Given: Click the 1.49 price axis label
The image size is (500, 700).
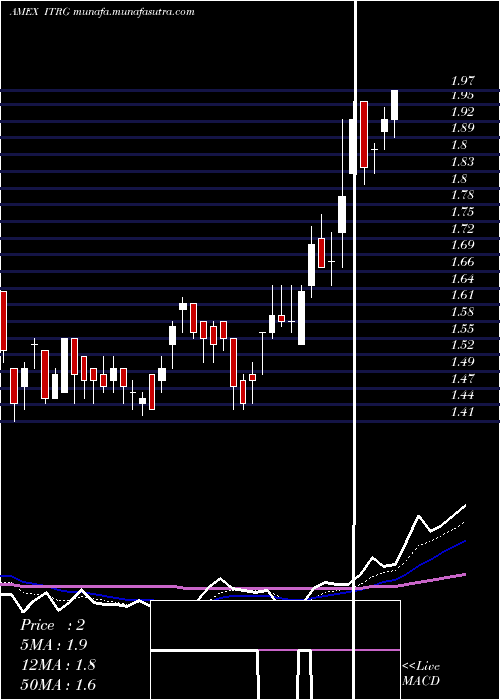Looking at the screenshot, I should (x=462, y=362).
